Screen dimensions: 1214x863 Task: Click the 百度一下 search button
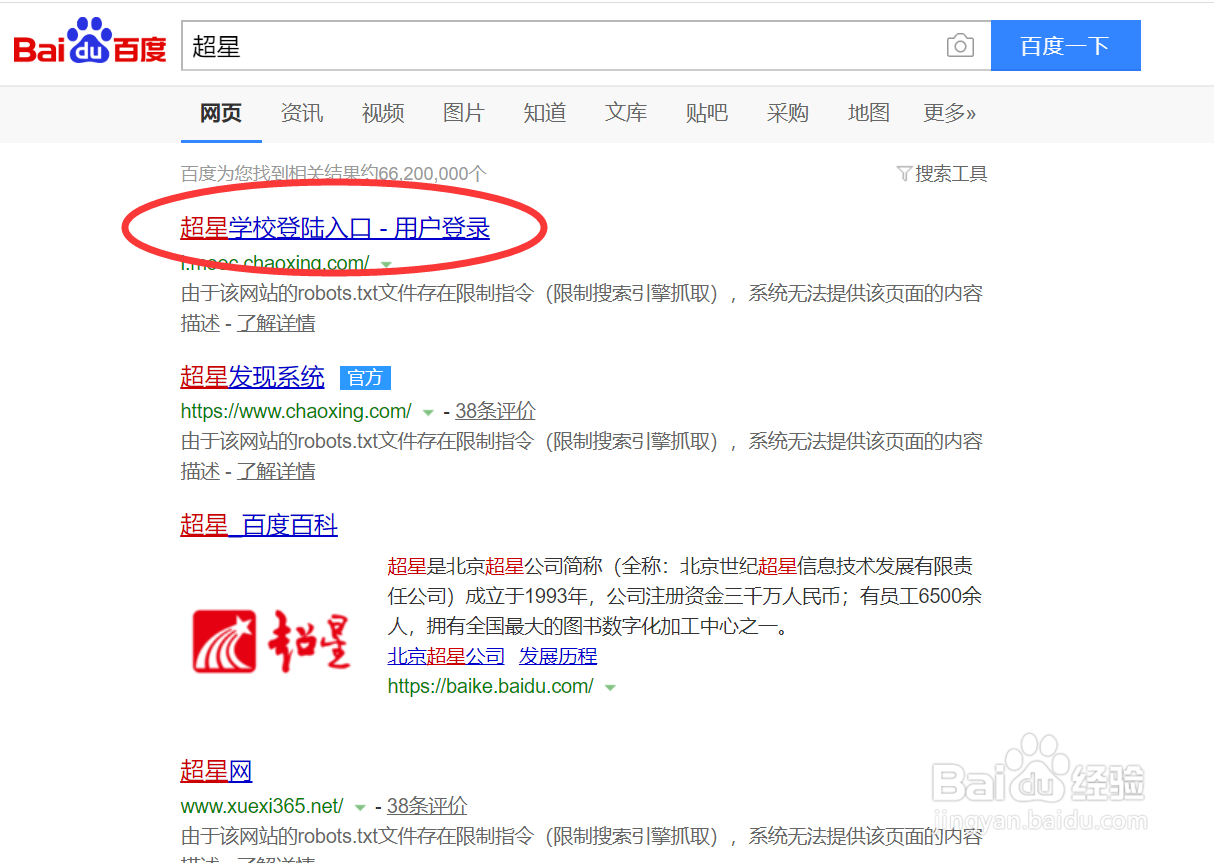coord(1066,45)
